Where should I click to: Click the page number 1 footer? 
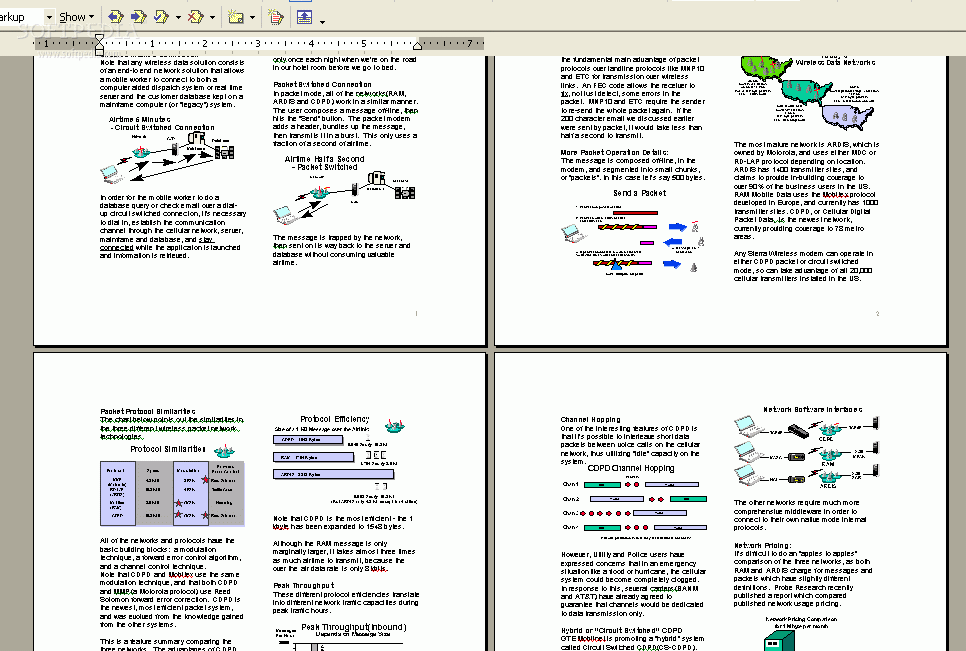click(x=416, y=313)
